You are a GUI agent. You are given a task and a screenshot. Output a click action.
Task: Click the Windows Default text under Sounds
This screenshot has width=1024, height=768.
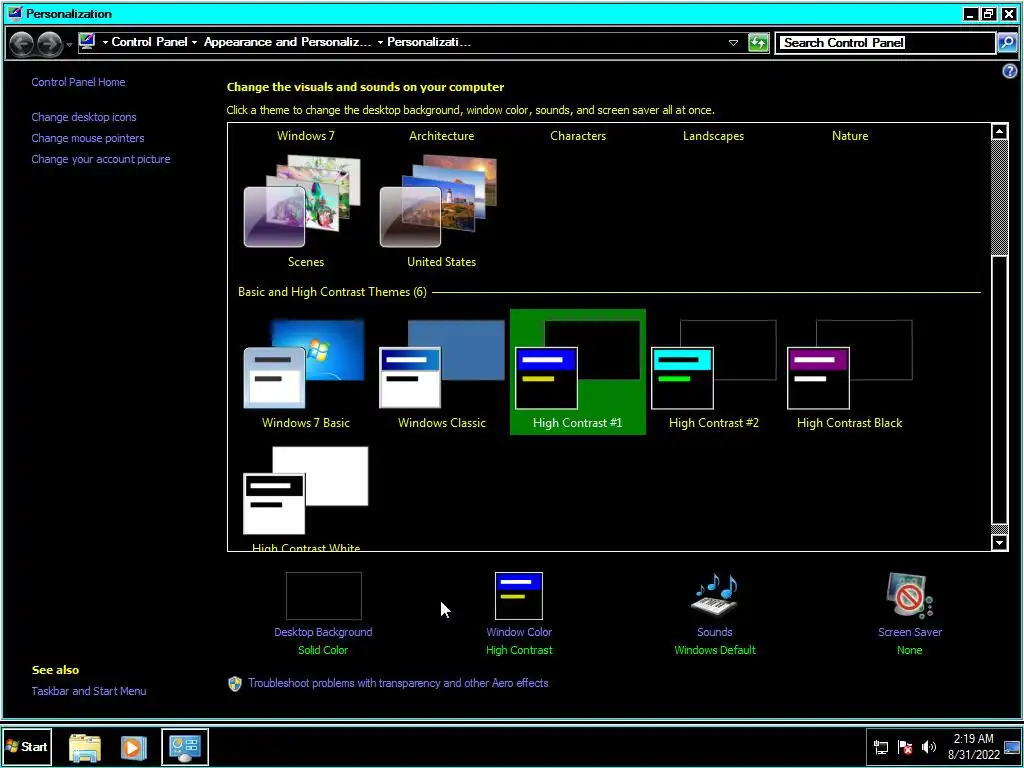(714, 650)
